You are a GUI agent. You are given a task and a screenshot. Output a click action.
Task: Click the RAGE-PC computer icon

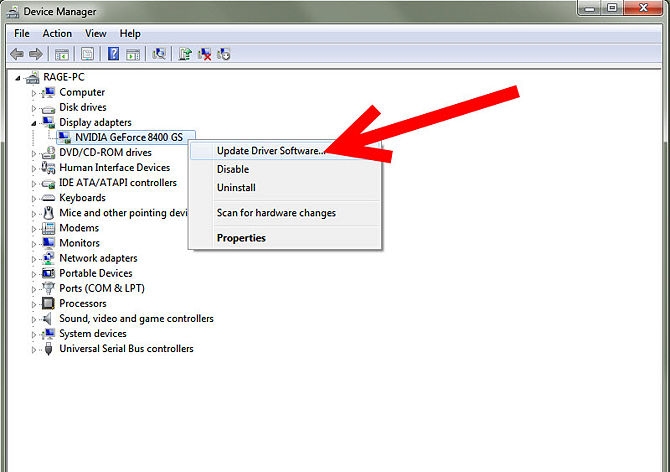coord(32,77)
